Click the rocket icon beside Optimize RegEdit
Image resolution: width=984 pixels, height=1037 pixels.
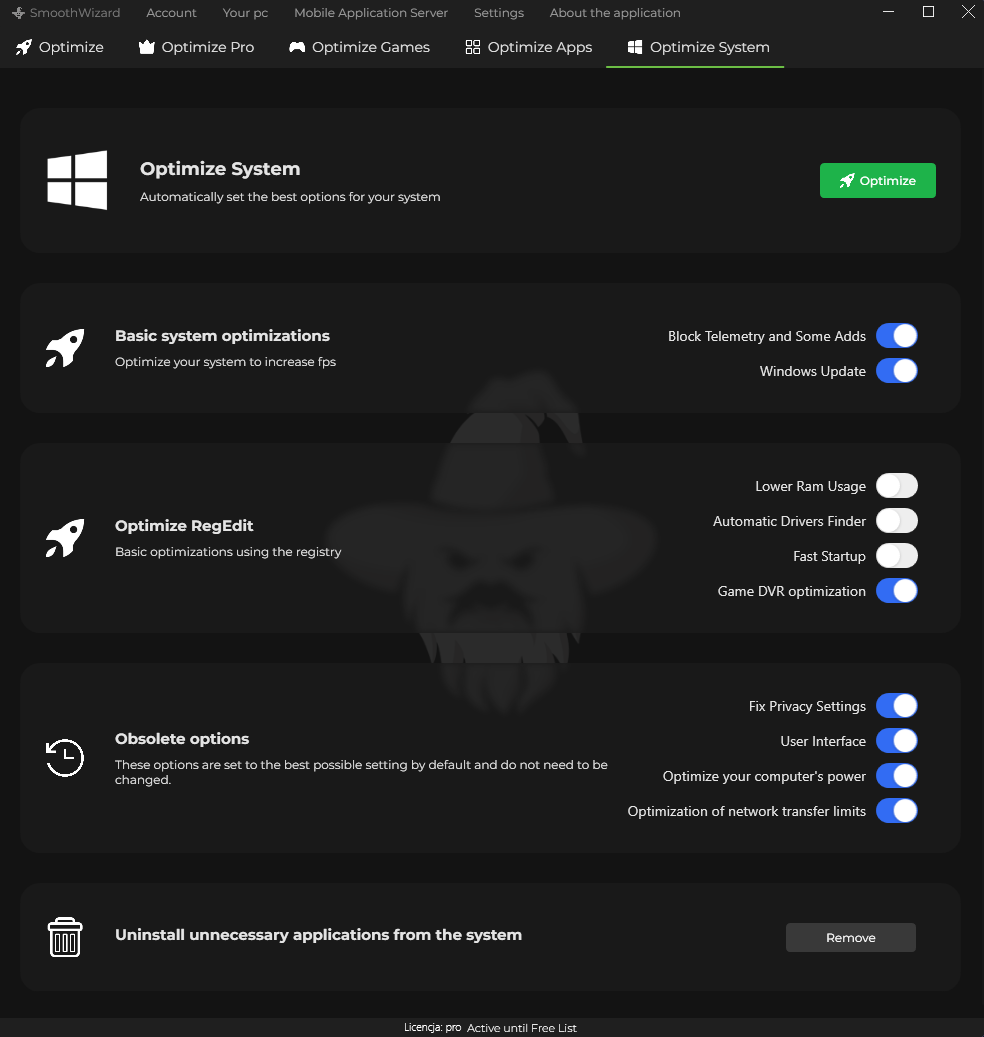tap(65, 538)
